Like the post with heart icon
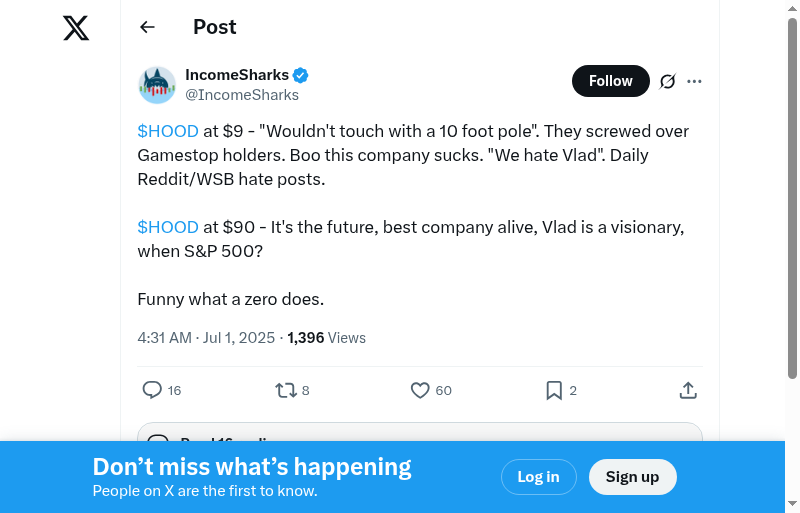The height and width of the screenshot is (513, 800). (420, 390)
